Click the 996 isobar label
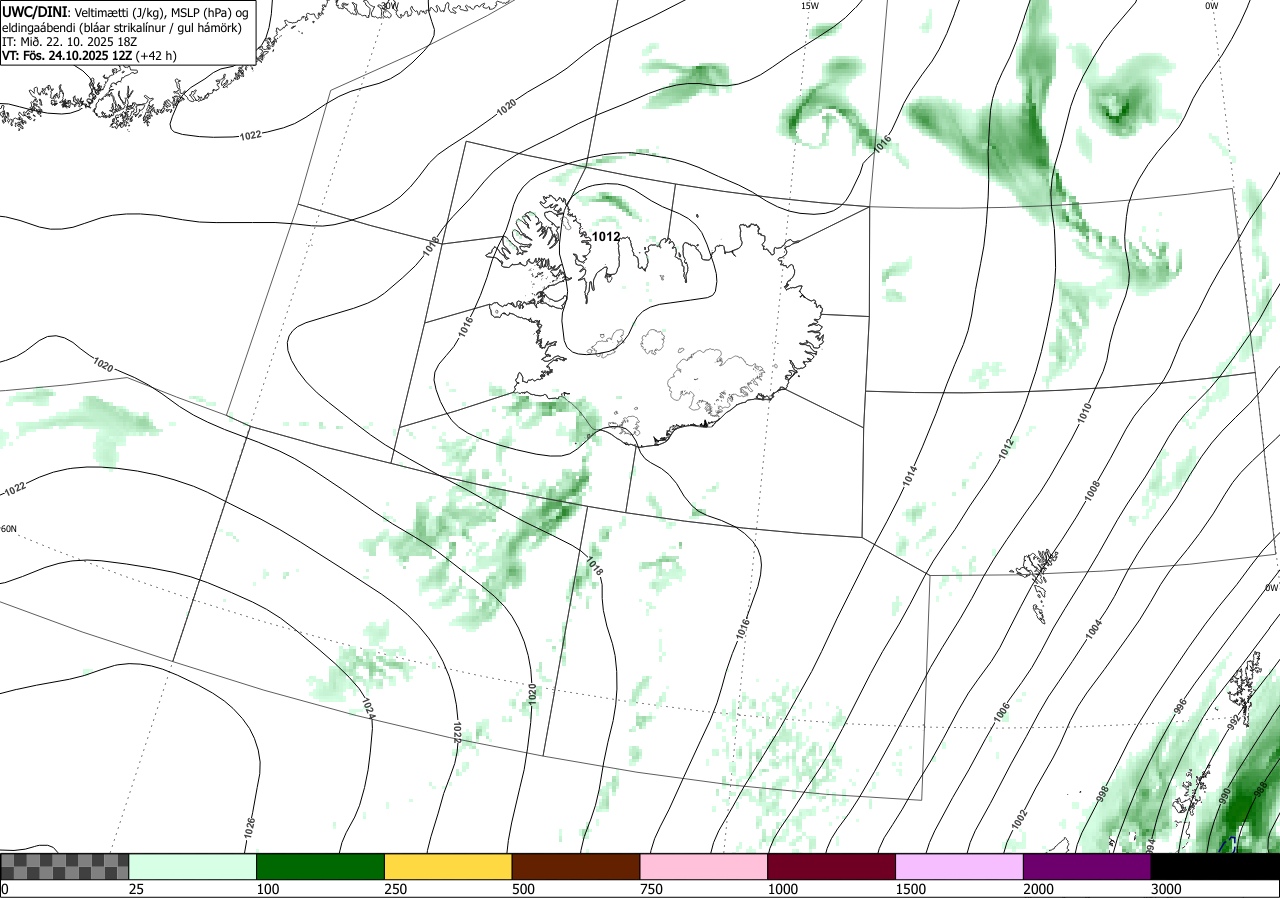 (1180, 707)
